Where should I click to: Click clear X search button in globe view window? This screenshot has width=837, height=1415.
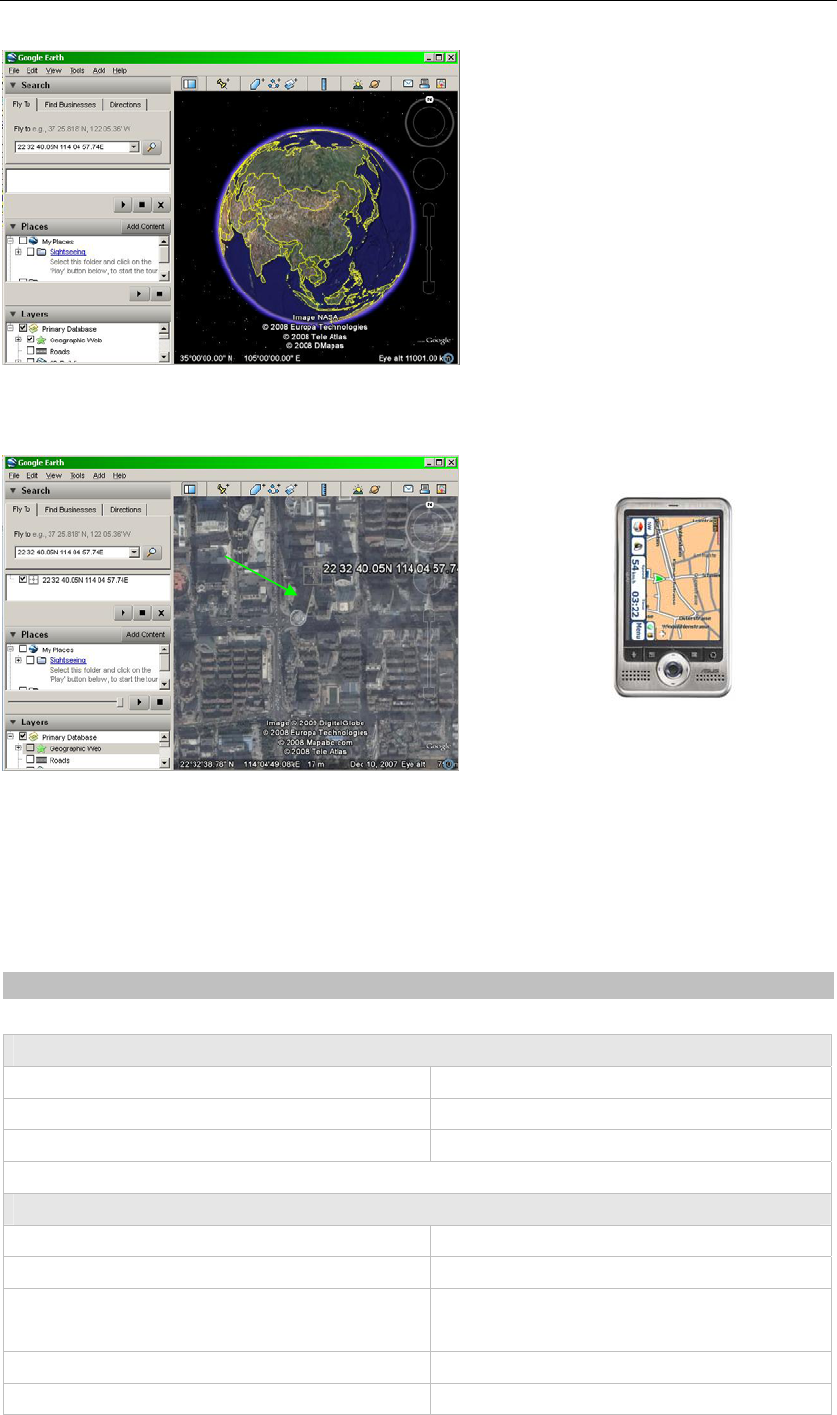tap(160, 204)
